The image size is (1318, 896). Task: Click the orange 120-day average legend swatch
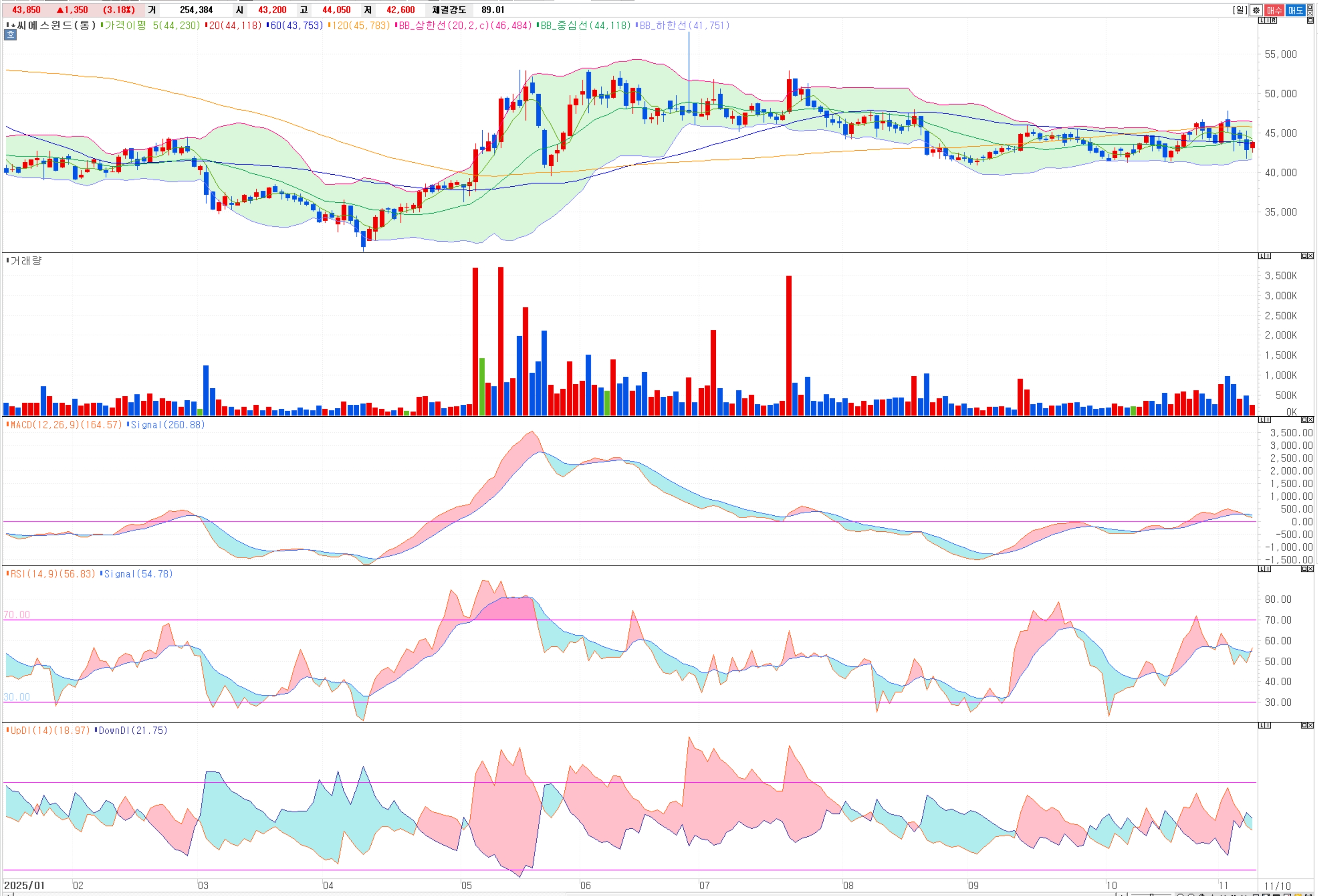point(329,25)
